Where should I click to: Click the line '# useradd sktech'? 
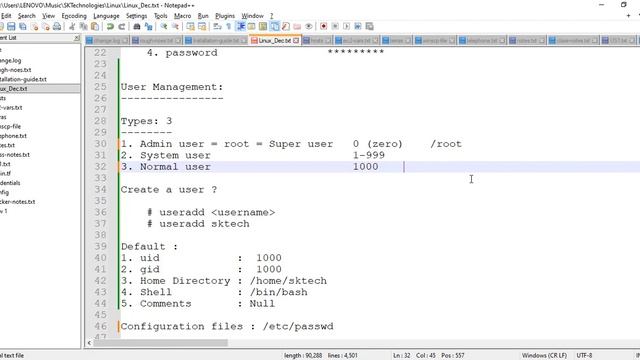(198, 224)
